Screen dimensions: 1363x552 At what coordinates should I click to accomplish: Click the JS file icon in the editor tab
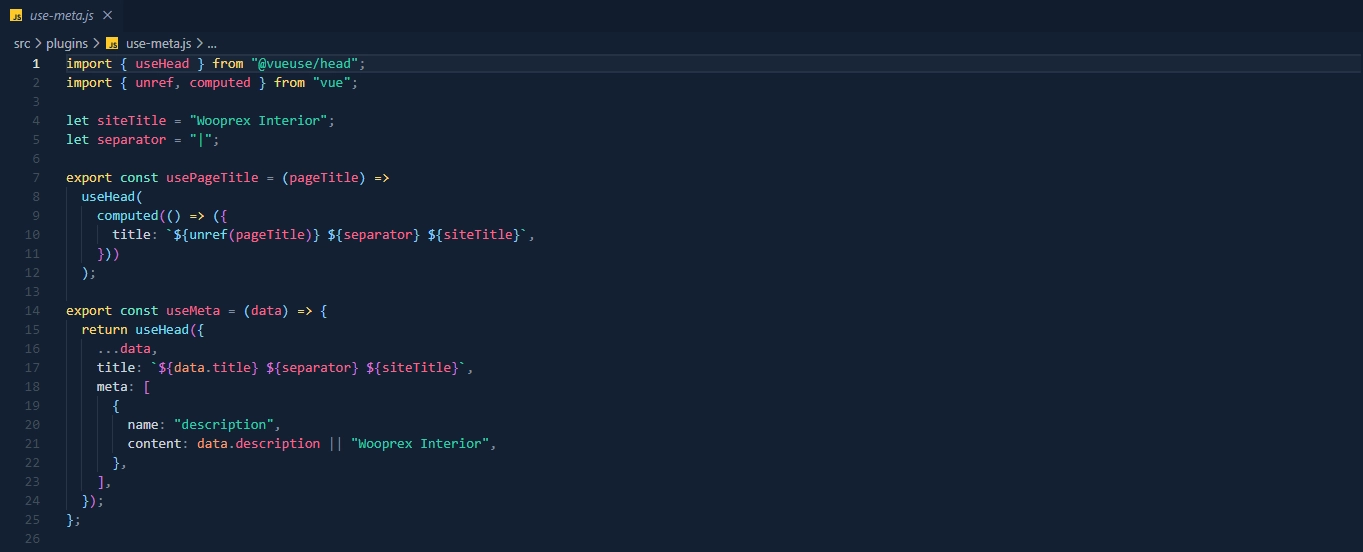coord(16,16)
